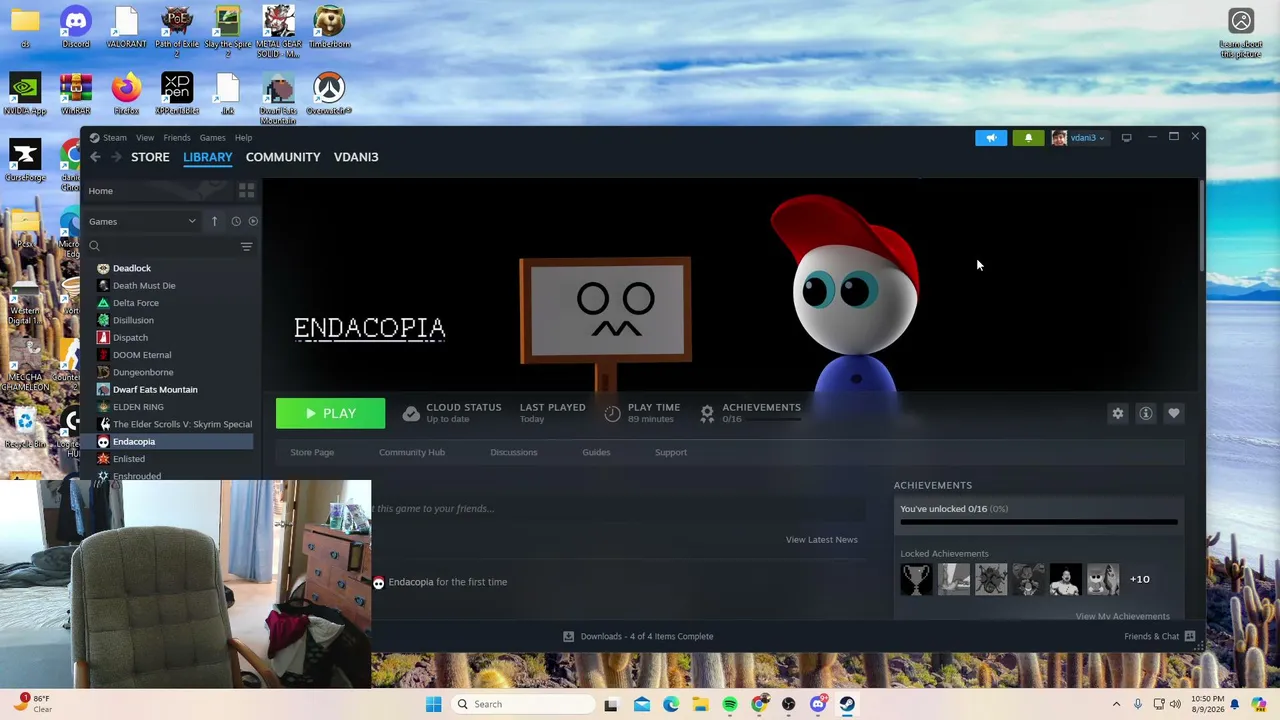This screenshot has height=720, width=1280.
Task: Open the Guides link
Action: coord(596,452)
